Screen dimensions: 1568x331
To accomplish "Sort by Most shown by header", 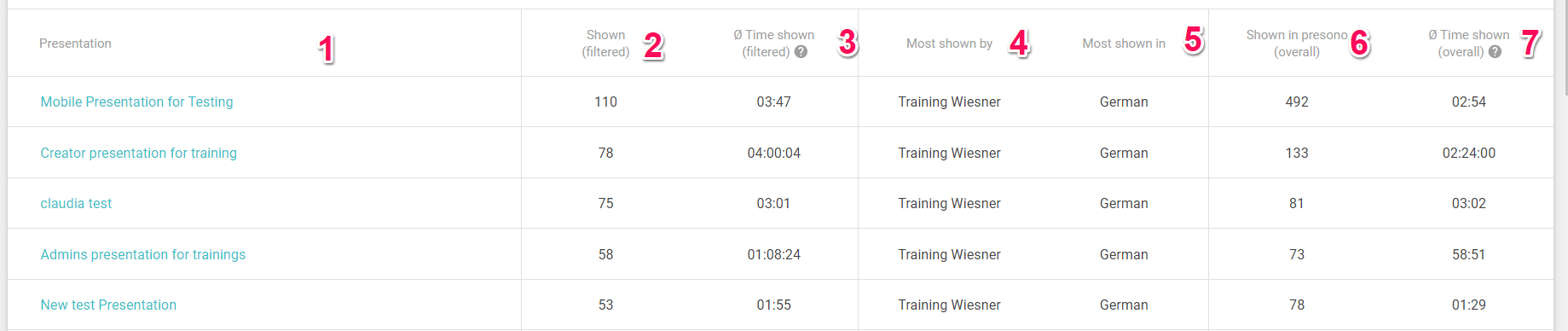I will (949, 44).
